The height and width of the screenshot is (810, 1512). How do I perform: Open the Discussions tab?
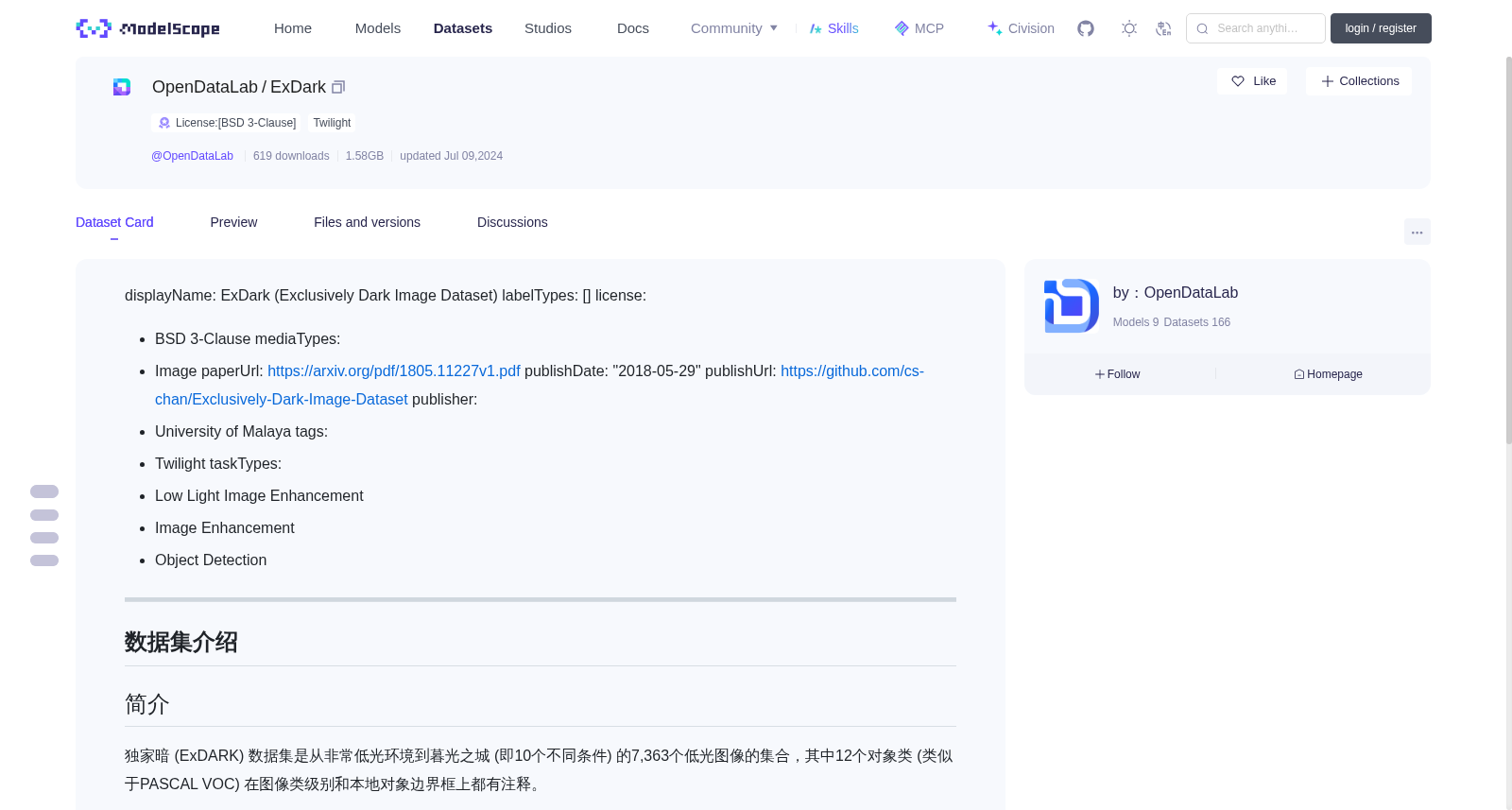[x=512, y=222]
